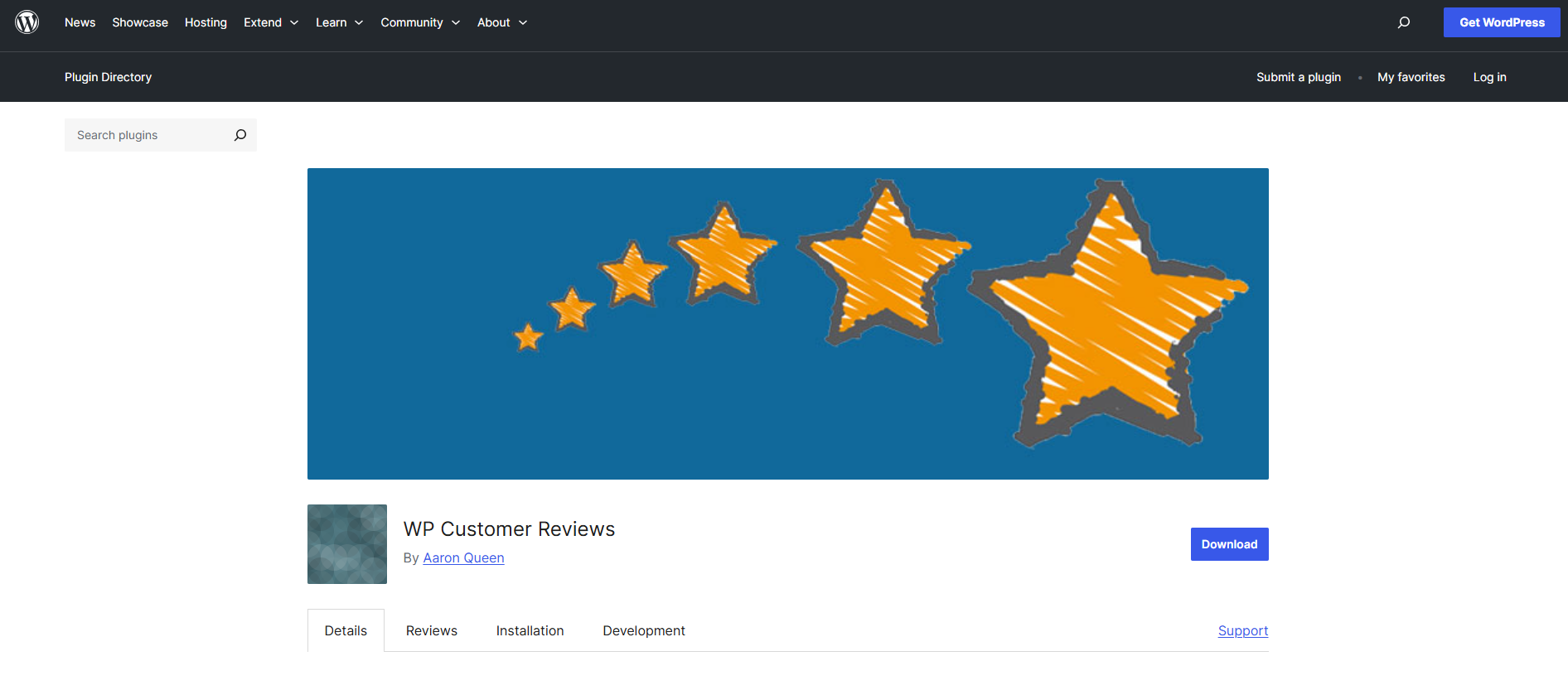Viewport: 1568px width, 690px height.
Task: Select the Installation tab
Action: tap(530, 630)
